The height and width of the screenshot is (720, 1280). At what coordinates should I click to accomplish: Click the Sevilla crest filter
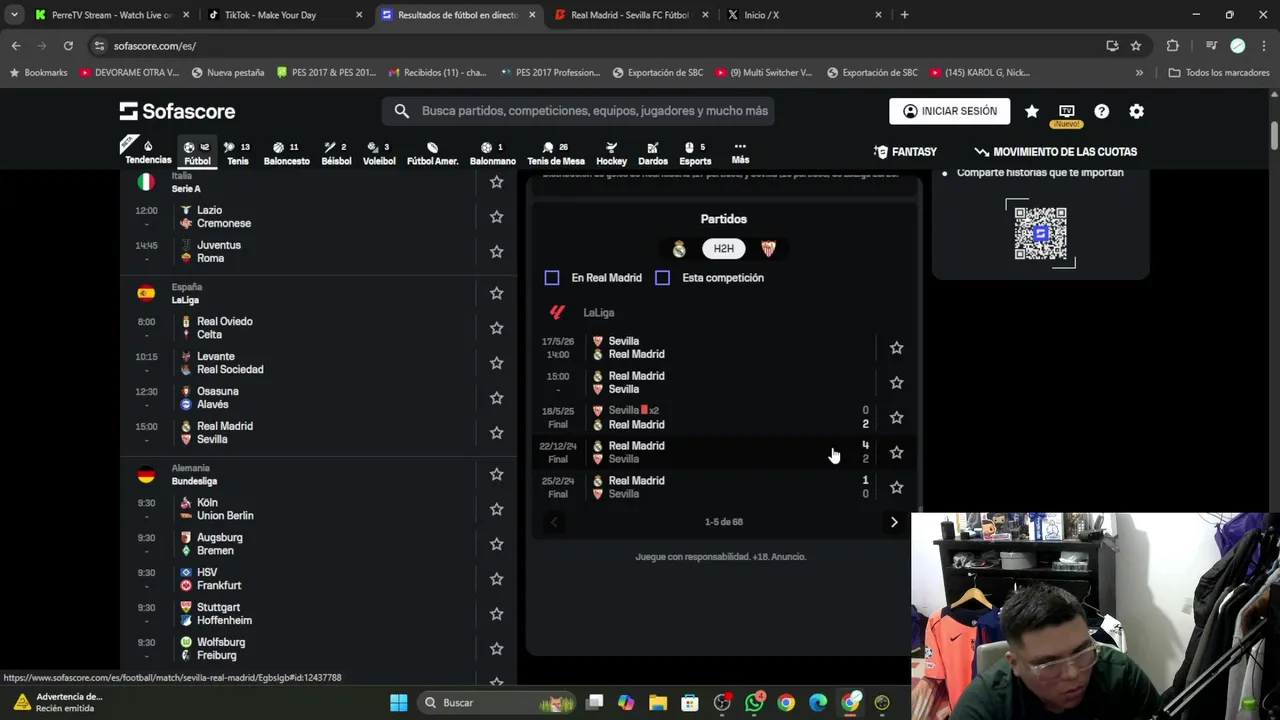coord(768,249)
